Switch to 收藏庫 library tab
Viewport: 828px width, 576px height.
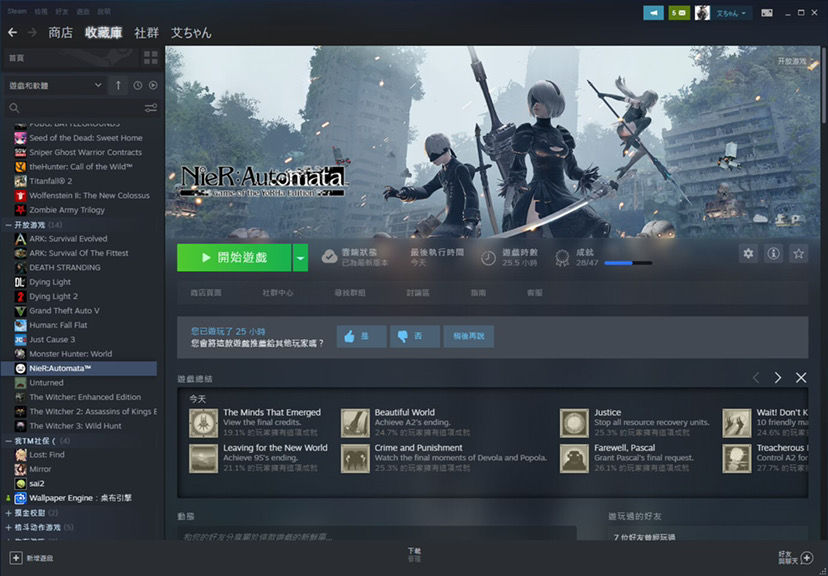(104, 33)
